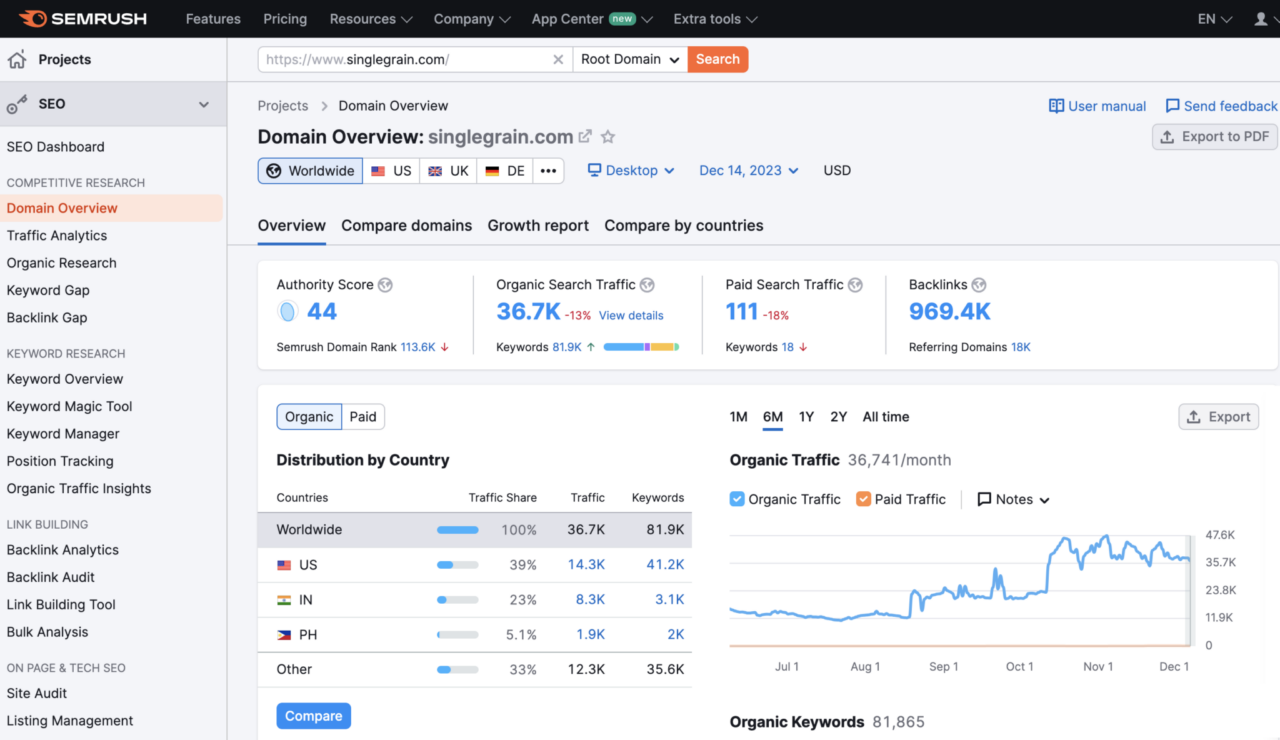This screenshot has width=1280, height=740.
Task: Open Backlink Audit in sidebar
Action: 51,577
